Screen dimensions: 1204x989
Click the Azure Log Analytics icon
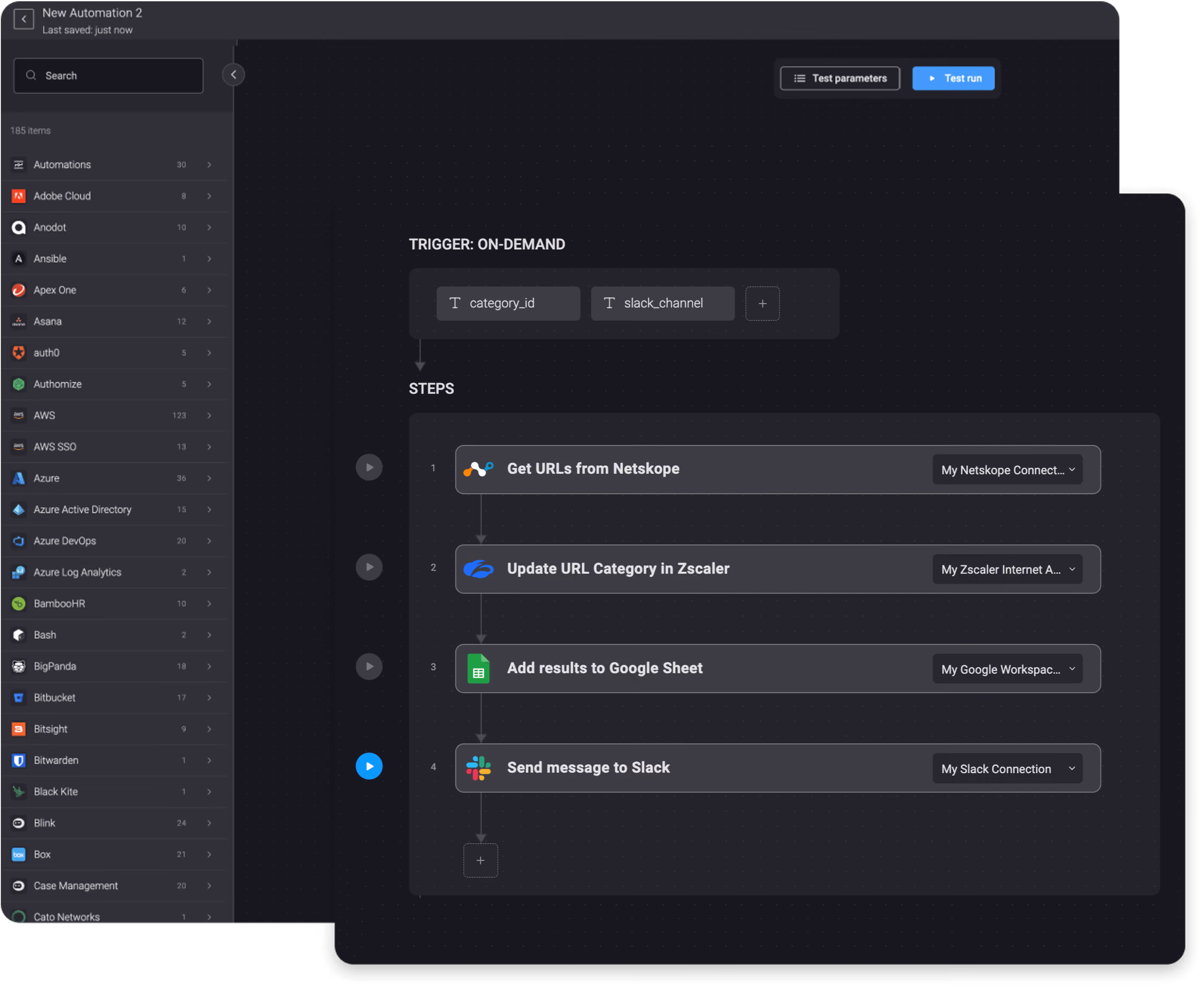[x=19, y=572]
